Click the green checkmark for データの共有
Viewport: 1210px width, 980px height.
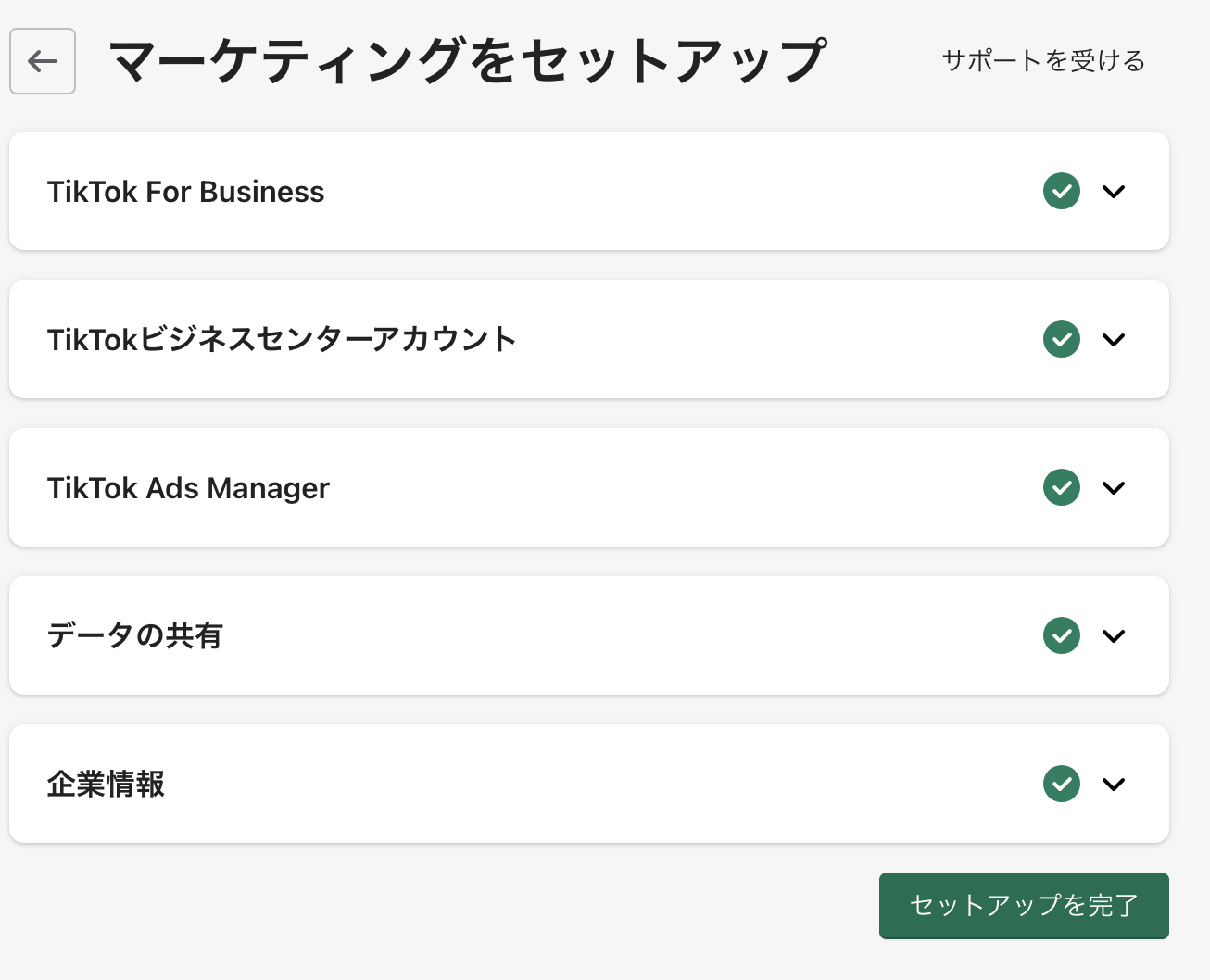pyautogui.click(x=1062, y=636)
